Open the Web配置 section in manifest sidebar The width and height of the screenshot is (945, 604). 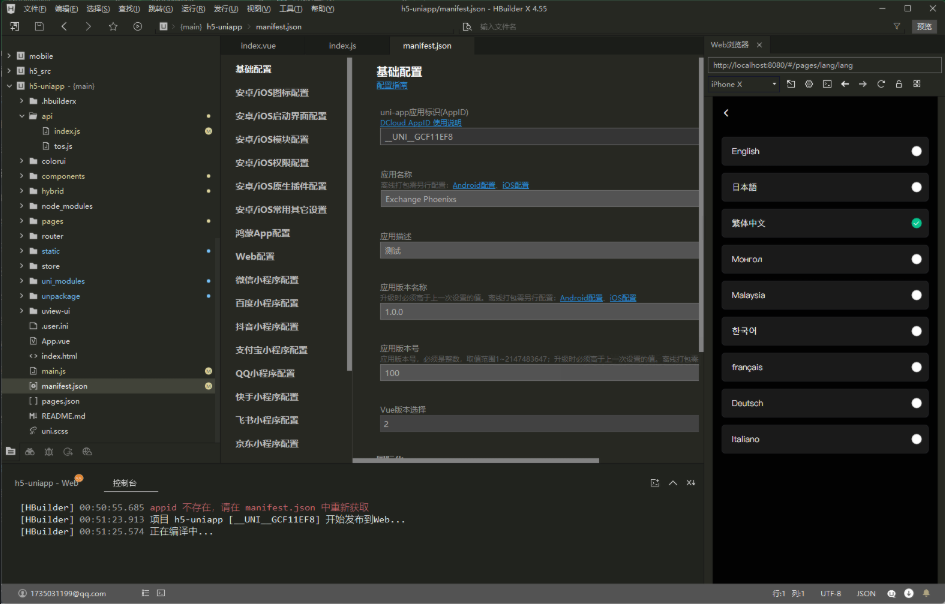coord(255,256)
